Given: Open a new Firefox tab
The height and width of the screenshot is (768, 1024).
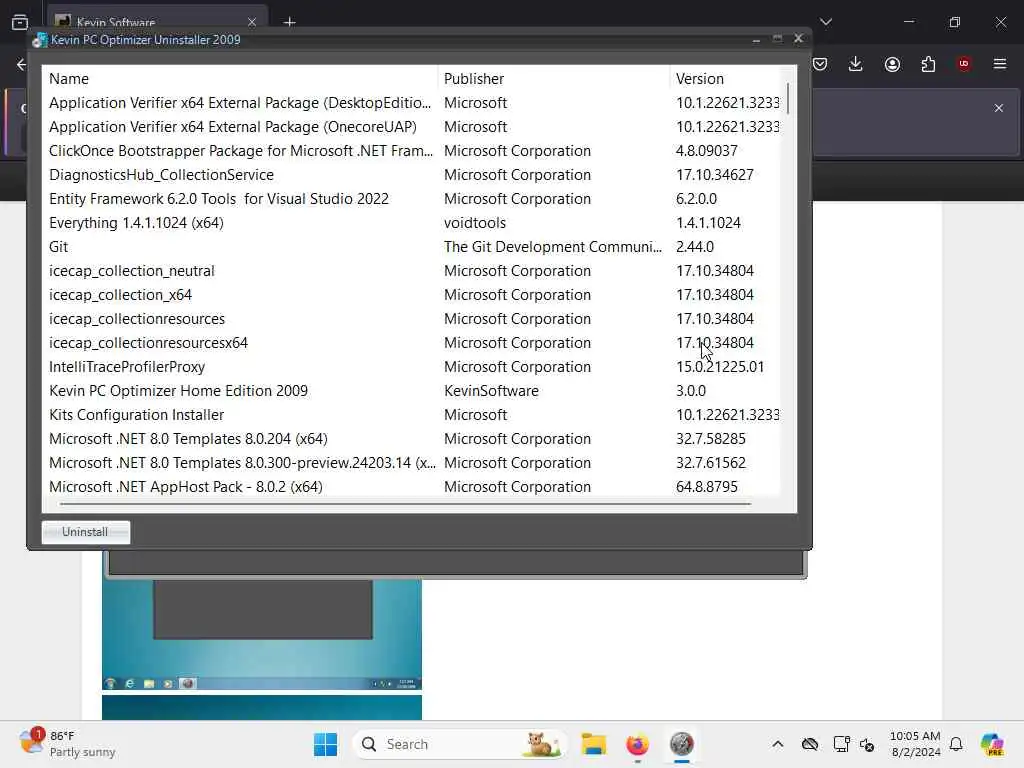Looking at the screenshot, I should (x=289, y=22).
